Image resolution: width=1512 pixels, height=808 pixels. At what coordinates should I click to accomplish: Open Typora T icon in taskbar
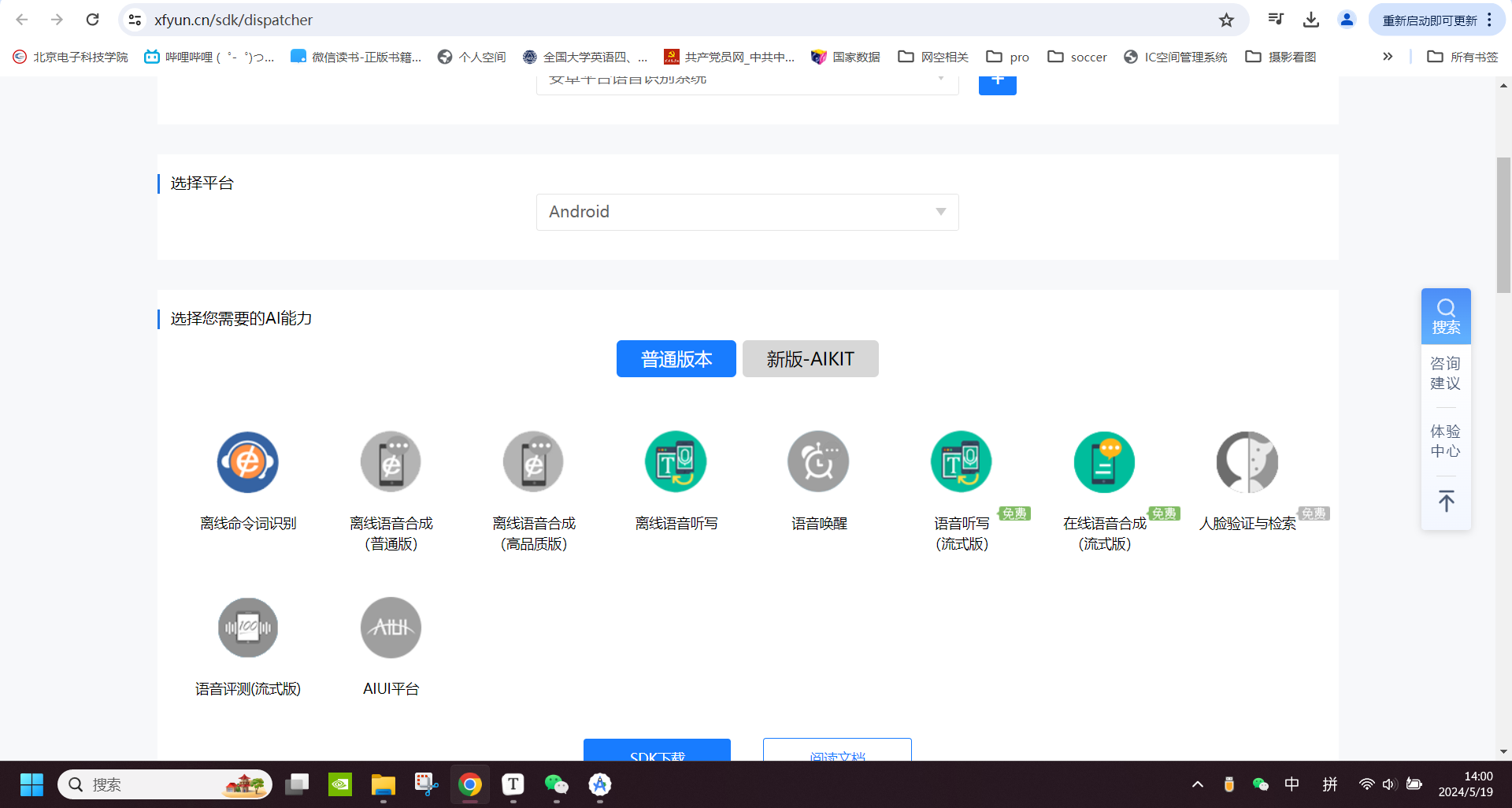tap(513, 784)
